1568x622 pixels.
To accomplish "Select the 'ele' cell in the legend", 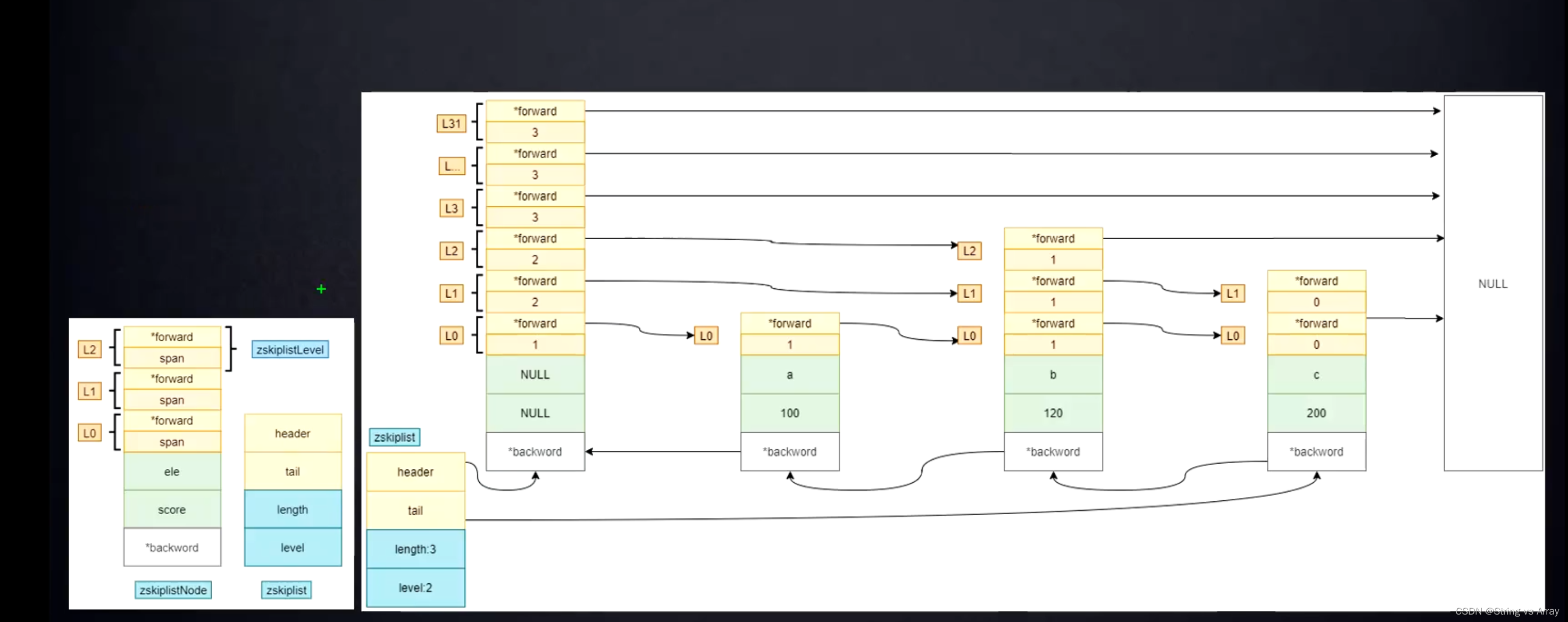I will (172, 471).
